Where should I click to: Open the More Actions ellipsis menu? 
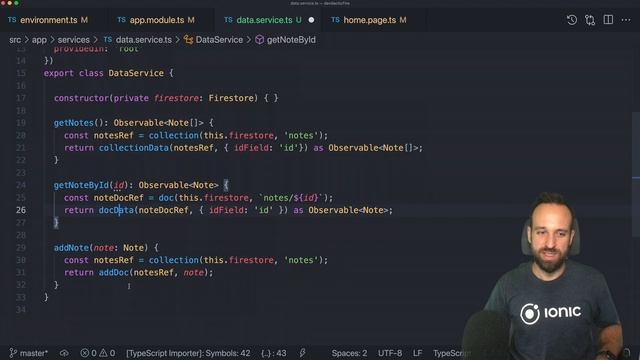626,20
